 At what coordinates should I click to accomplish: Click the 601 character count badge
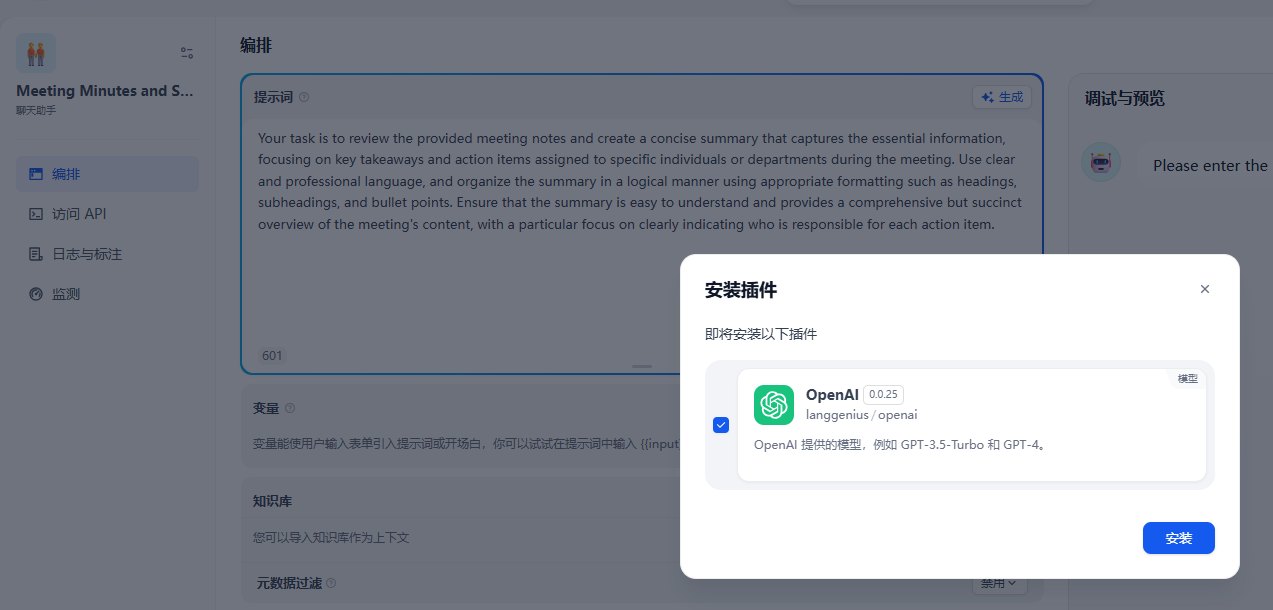[x=272, y=356]
